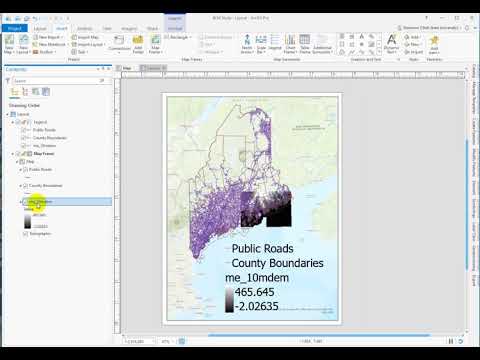Collapse County Boundaries layer symbology
480x360 pixels.
click(21, 185)
